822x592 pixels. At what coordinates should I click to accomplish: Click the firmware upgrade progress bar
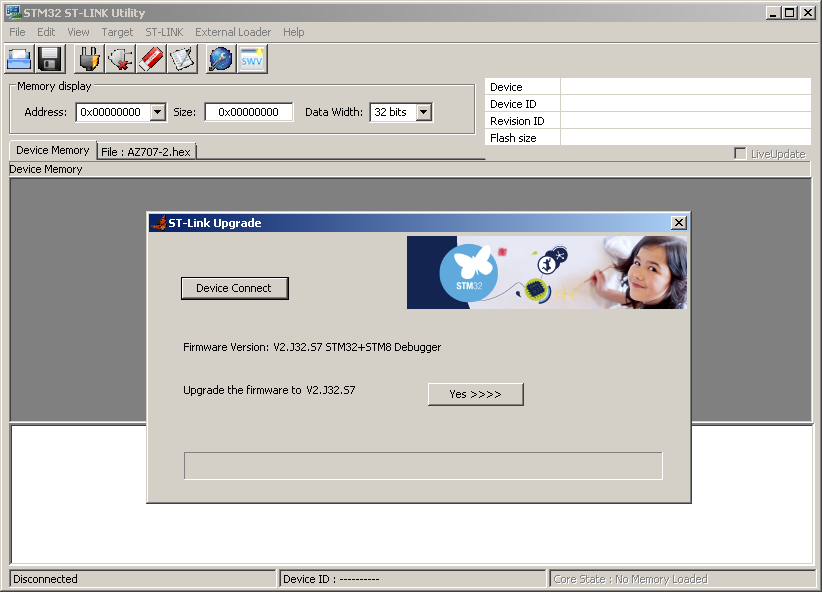[x=423, y=466]
